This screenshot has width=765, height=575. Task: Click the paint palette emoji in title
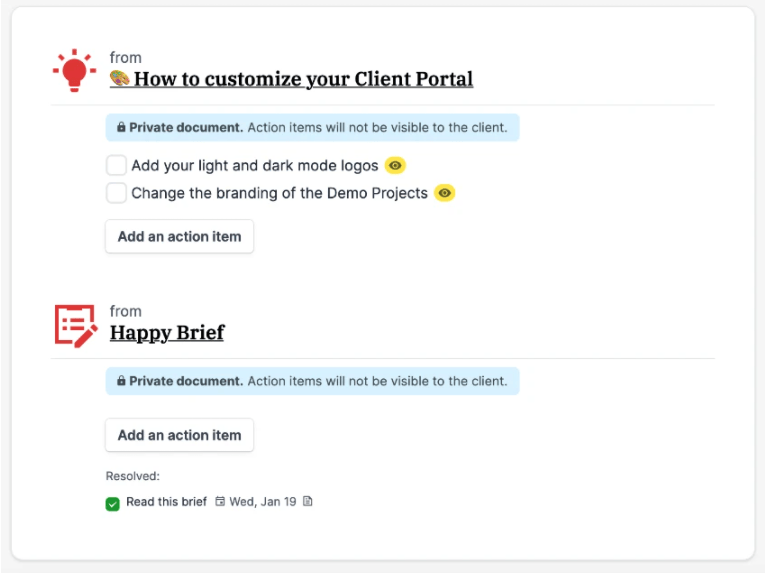(120, 78)
